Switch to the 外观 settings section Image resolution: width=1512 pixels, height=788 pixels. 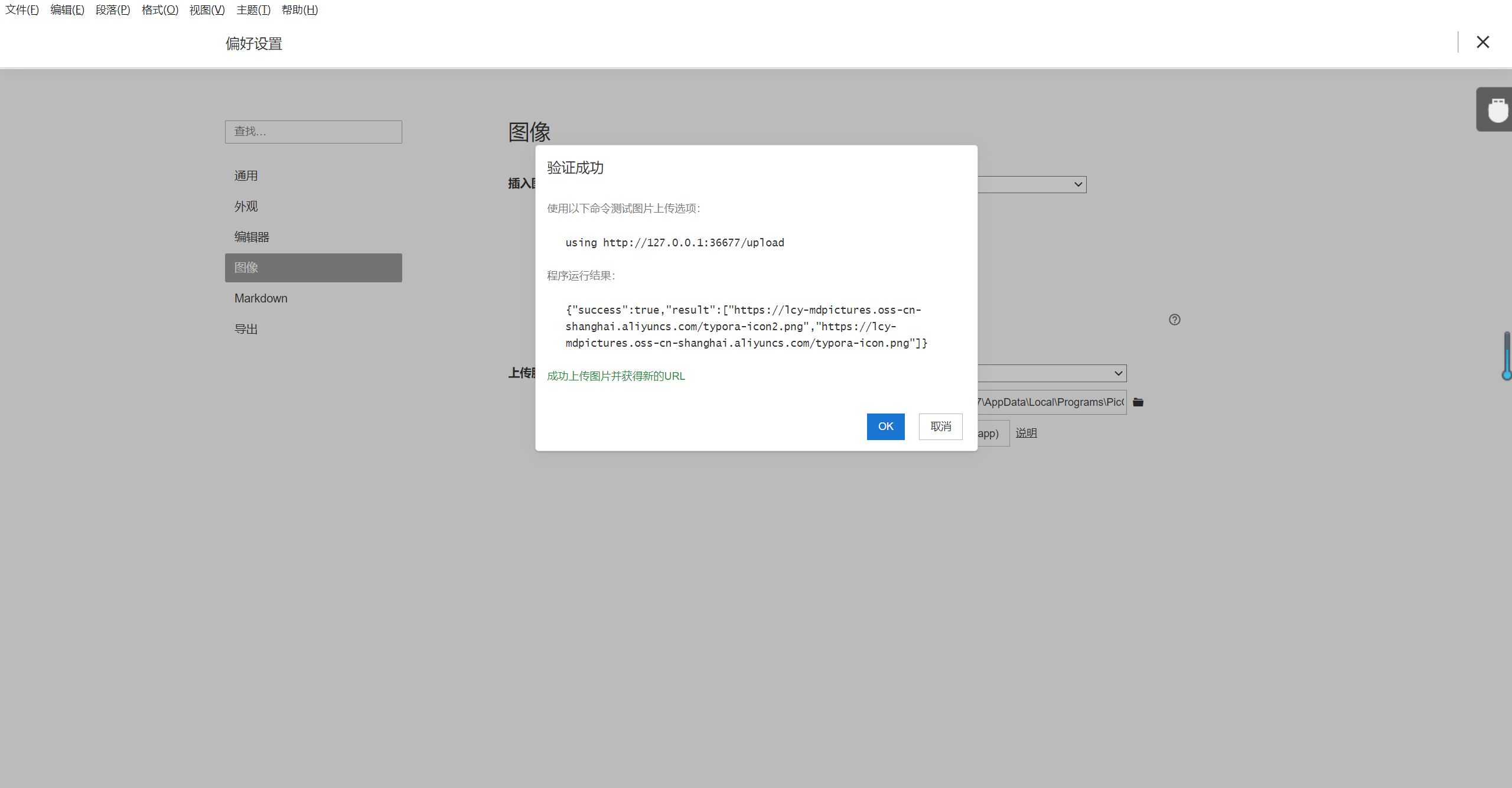pos(246,207)
